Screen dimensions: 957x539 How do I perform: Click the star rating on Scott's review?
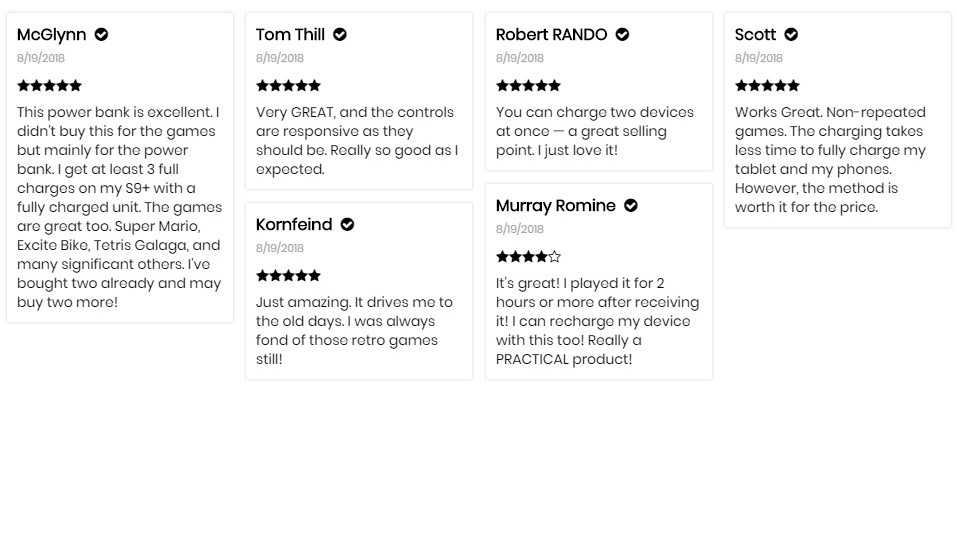pyautogui.click(x=767, y=86)
